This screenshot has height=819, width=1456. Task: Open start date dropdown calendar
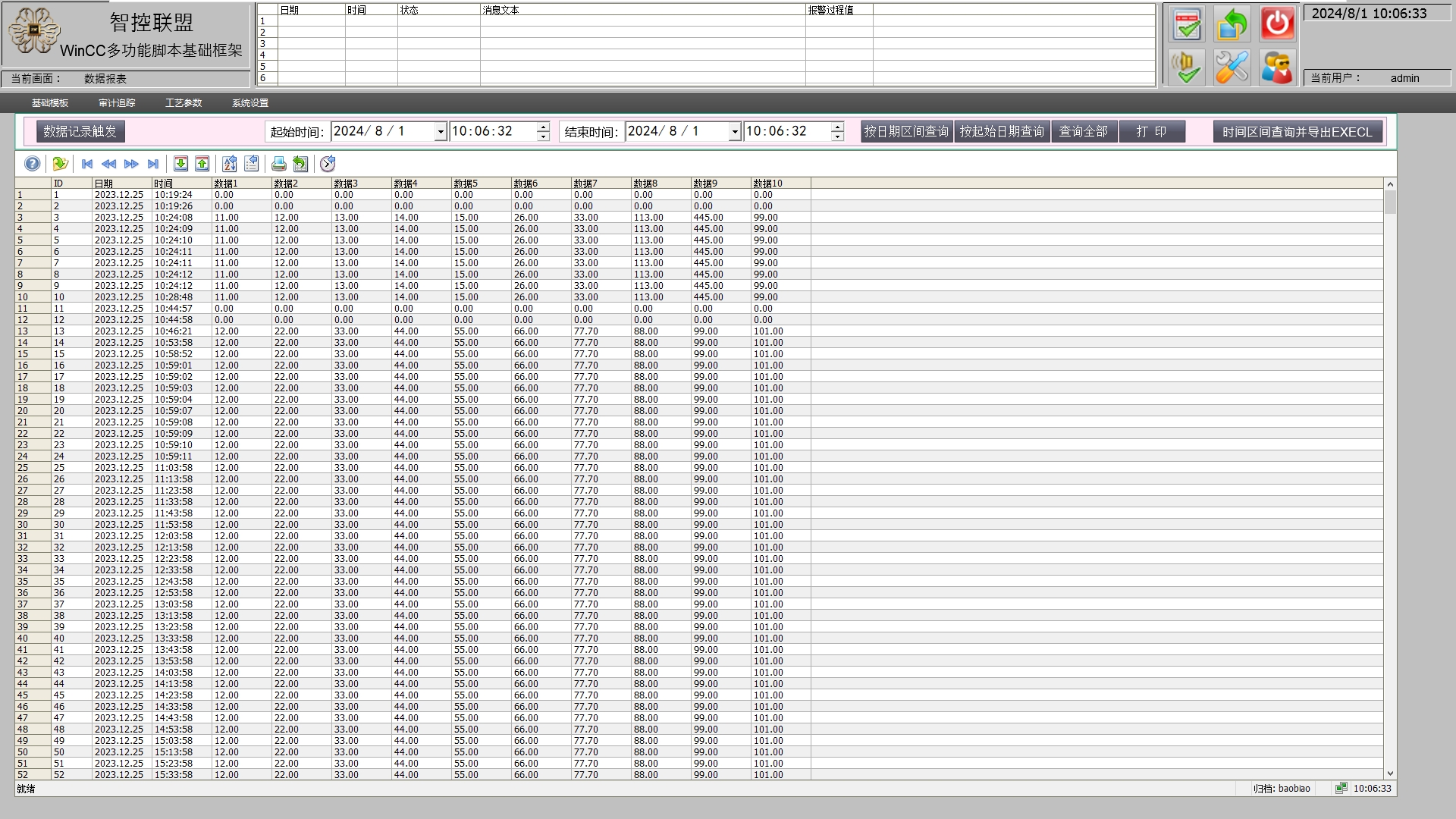tap(440, 132)
